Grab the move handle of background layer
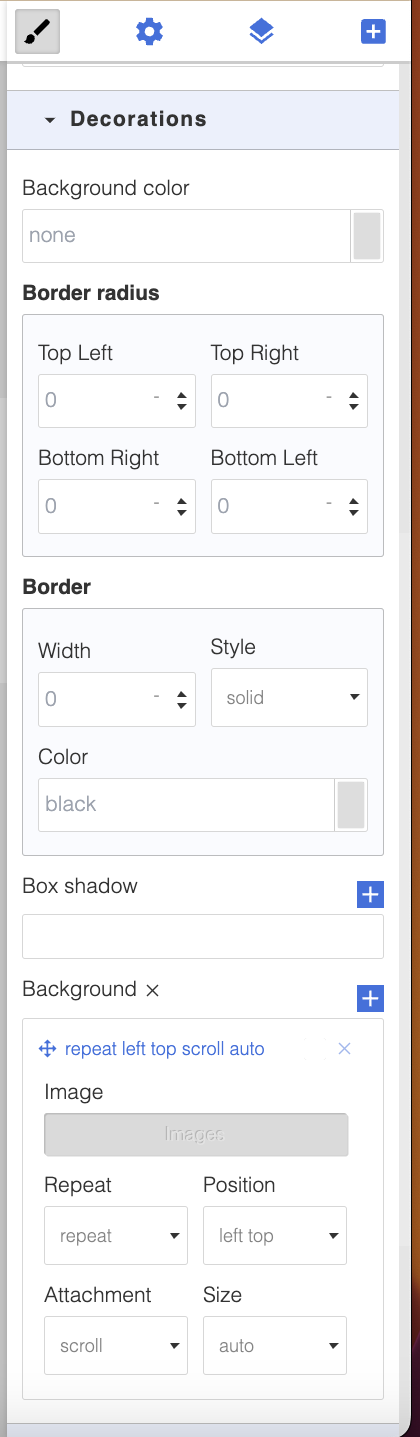420x1437 pixels. click(x=47, y=1049)
